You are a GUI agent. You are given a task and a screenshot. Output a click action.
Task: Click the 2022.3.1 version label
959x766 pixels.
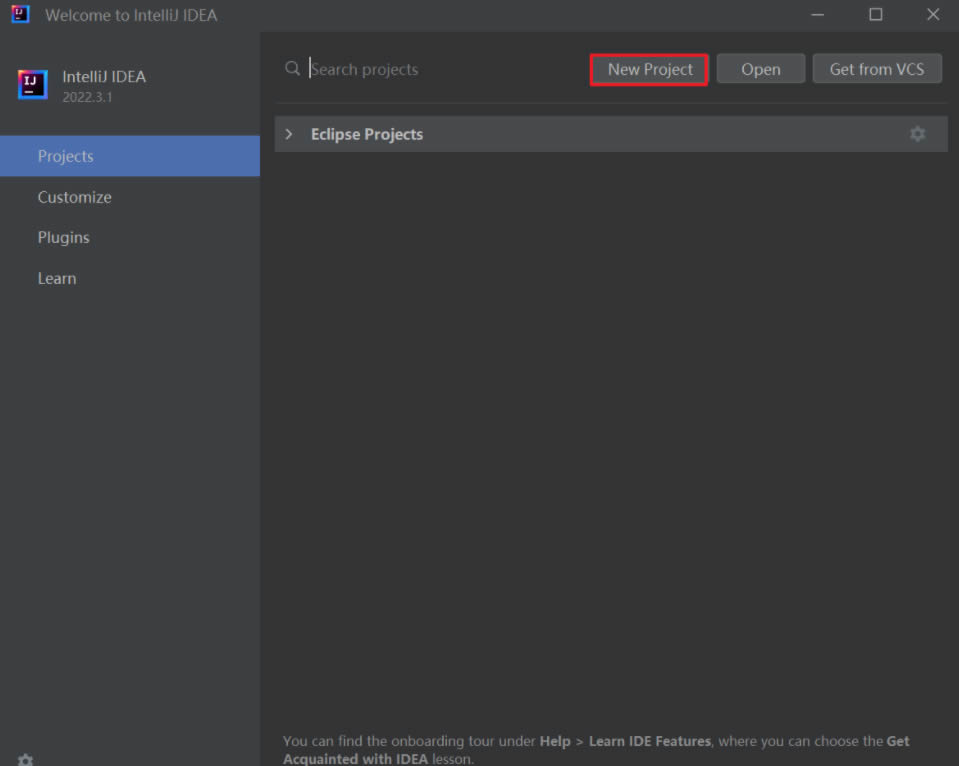pyautogui.click(x=86, y=97)
